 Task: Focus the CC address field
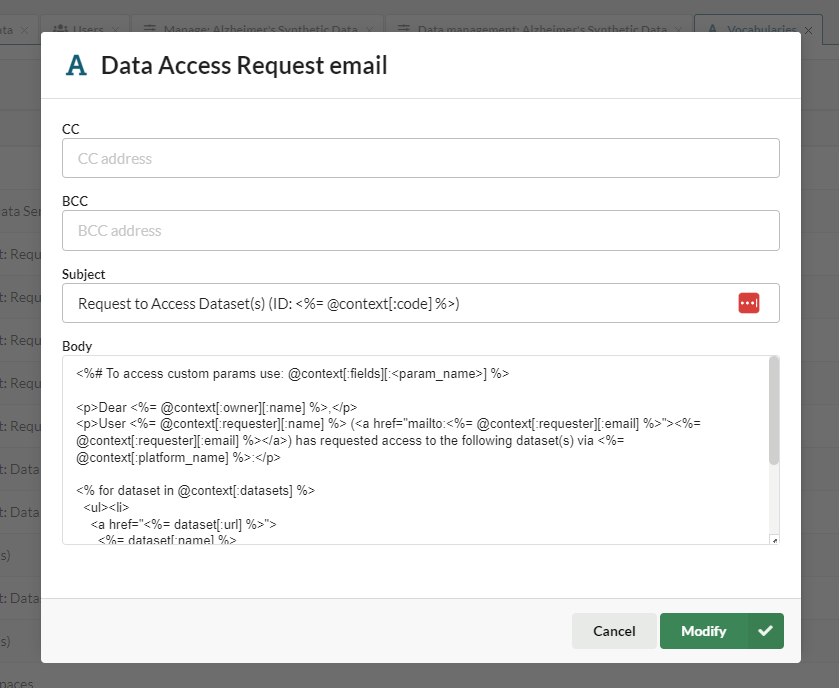tap(420, 158)
